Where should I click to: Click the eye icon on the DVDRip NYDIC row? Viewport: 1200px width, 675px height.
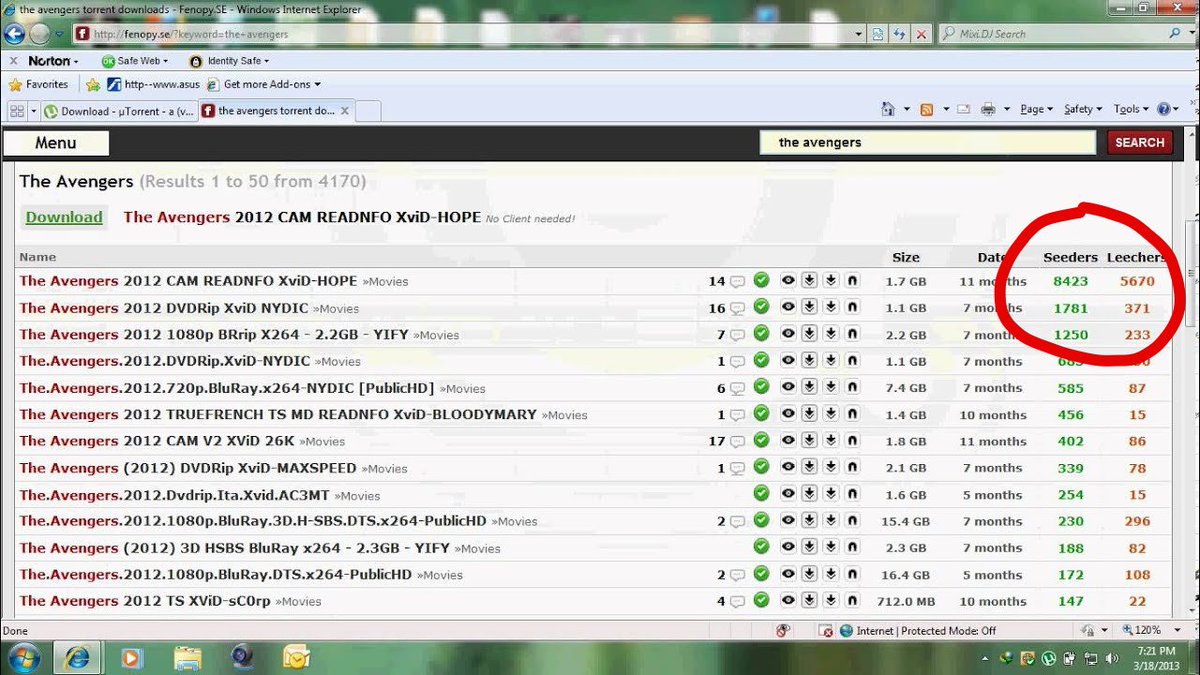[788, 308]
